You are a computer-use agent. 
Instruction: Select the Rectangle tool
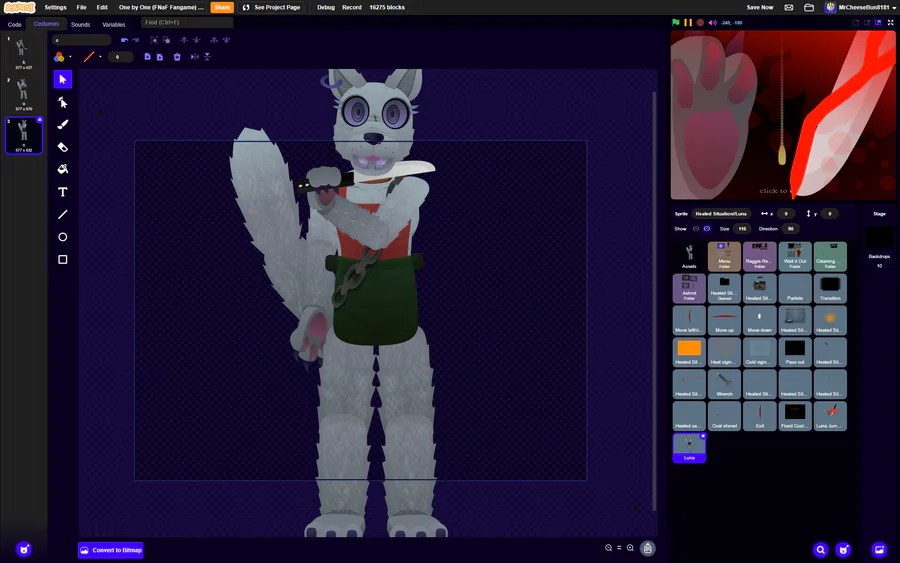pos(63,259)
